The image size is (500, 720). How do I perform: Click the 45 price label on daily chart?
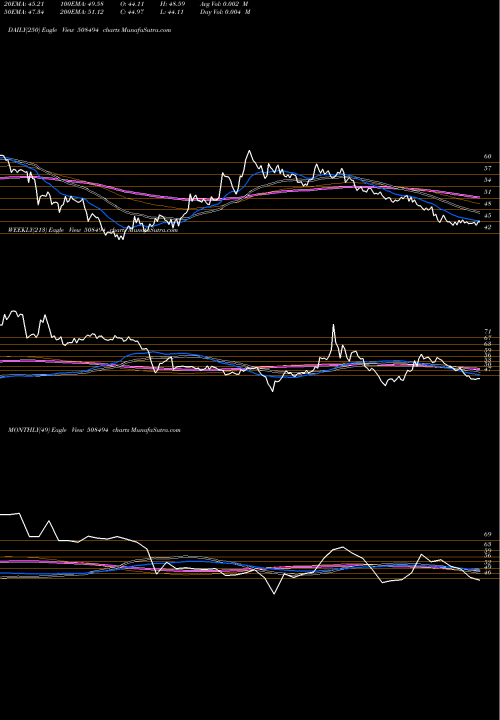click(x=488, y=215)
